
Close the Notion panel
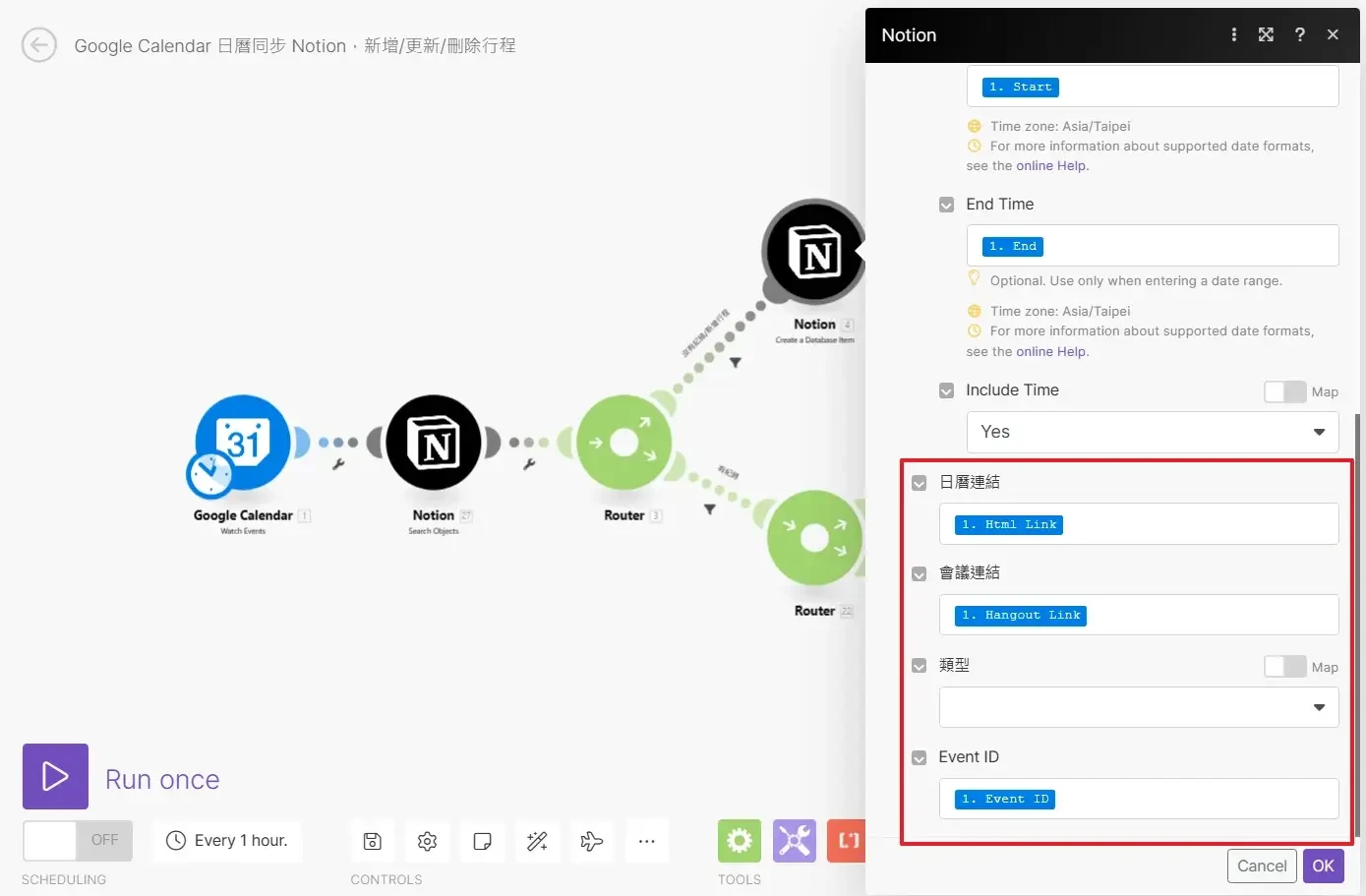pos(1334,34)
